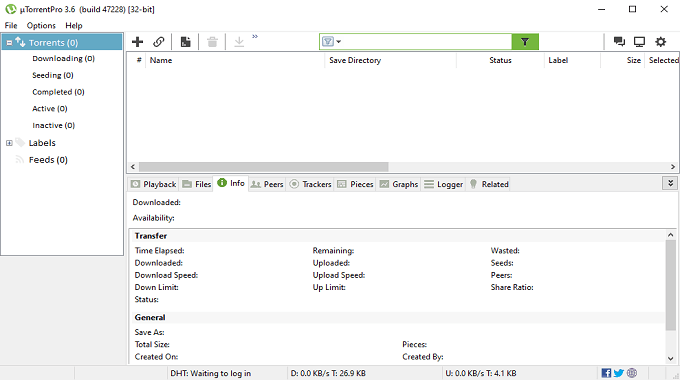Click the Feeds RSS icon
This screenshot has height=380, width=680.
click(x=20, y=160)
